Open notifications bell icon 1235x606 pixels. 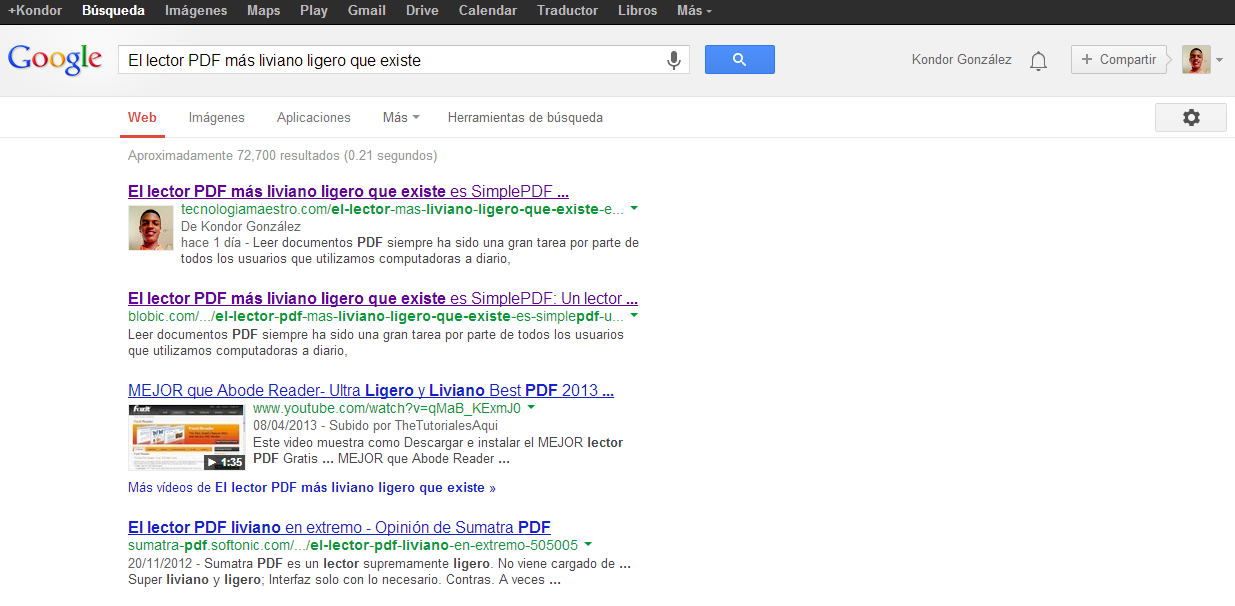tap(1039, 61)
